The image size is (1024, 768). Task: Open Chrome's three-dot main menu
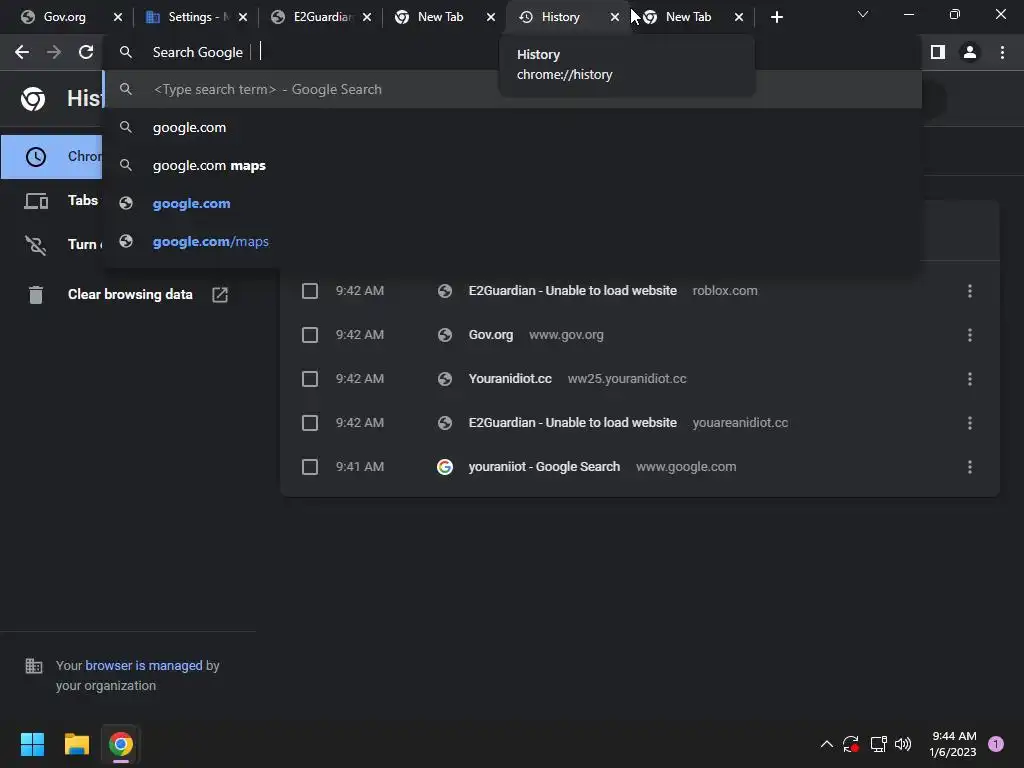point(1002,52)
